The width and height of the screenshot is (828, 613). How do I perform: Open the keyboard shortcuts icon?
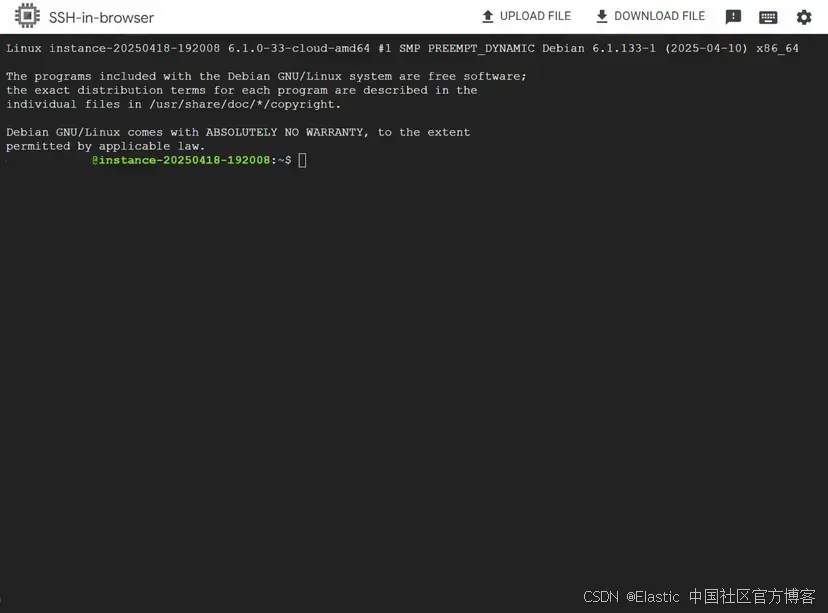click(x=768, y=17)
